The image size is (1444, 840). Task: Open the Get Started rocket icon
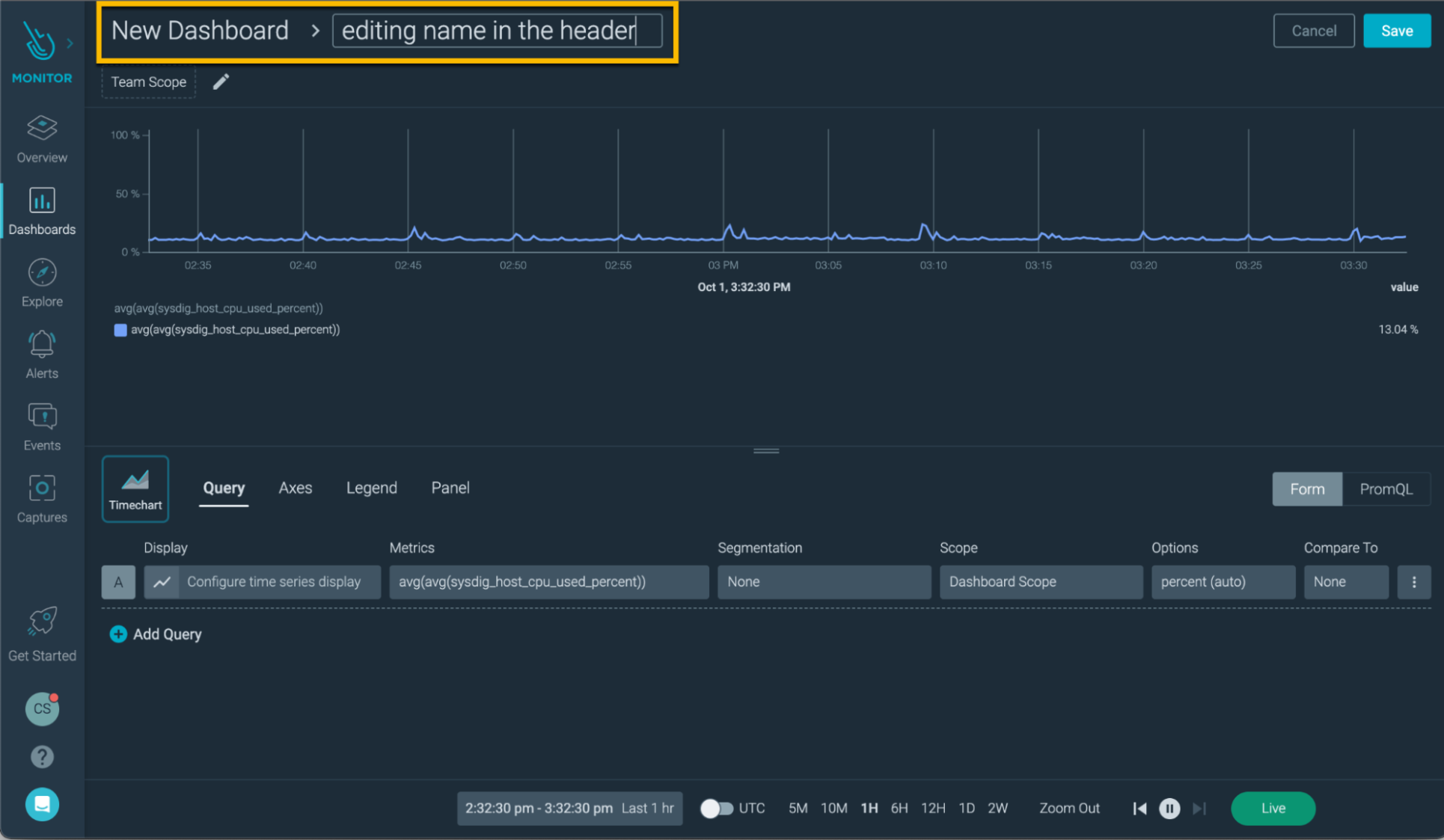42,622
